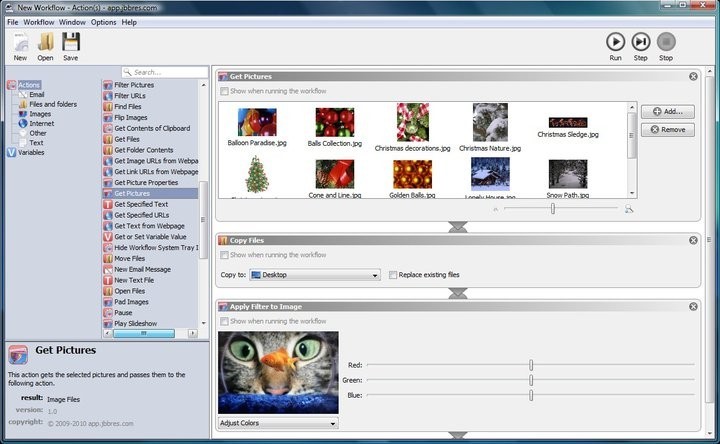This screenshot has width=720, height=444.
Task: Check 'Replace existing files' option
Action: pos(392,274)
